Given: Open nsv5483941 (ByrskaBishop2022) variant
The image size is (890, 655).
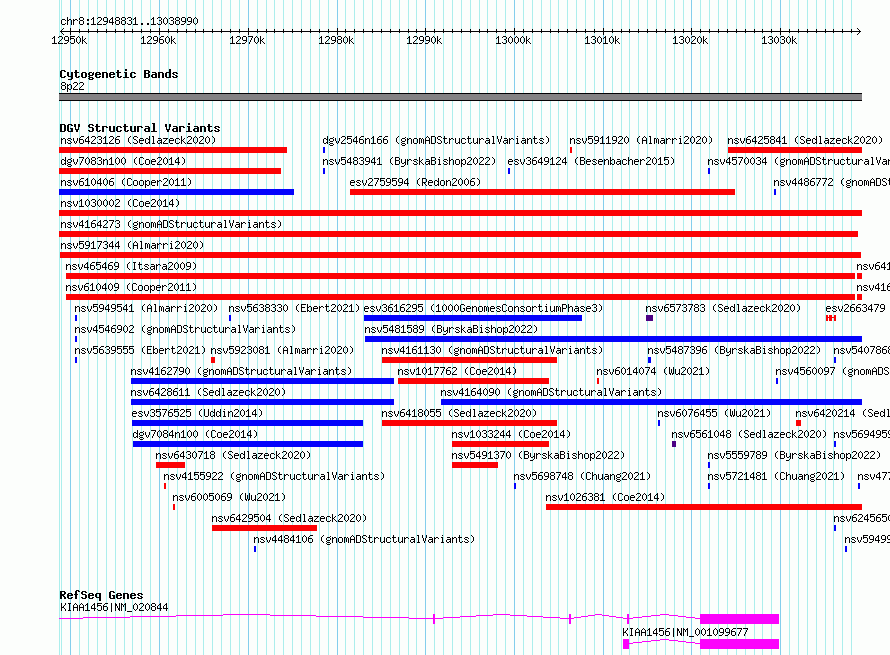Looking at the screenshot, I should [x=409, y=161].
